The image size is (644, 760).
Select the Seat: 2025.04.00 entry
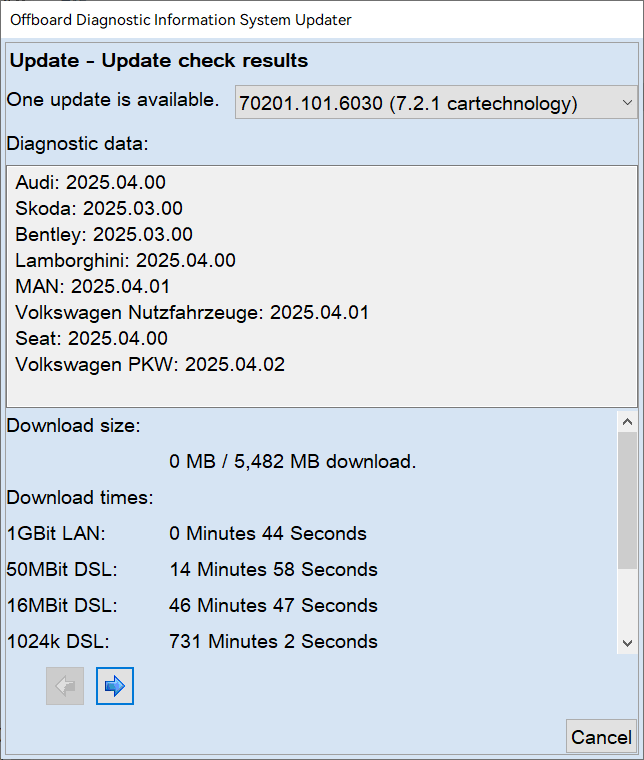(x=92, y=339)
